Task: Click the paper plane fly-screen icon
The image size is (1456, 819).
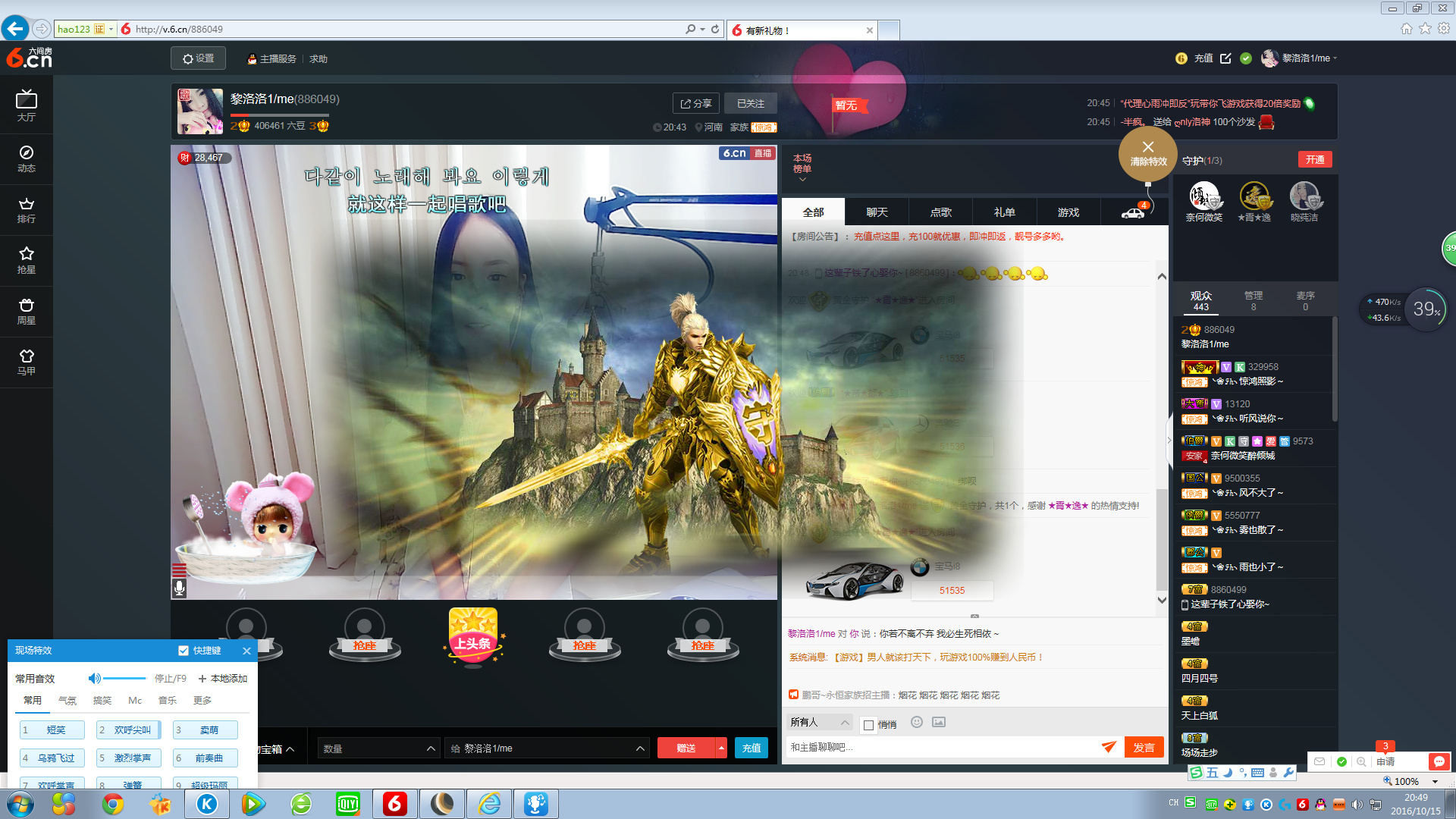Action: [1109, 747]
